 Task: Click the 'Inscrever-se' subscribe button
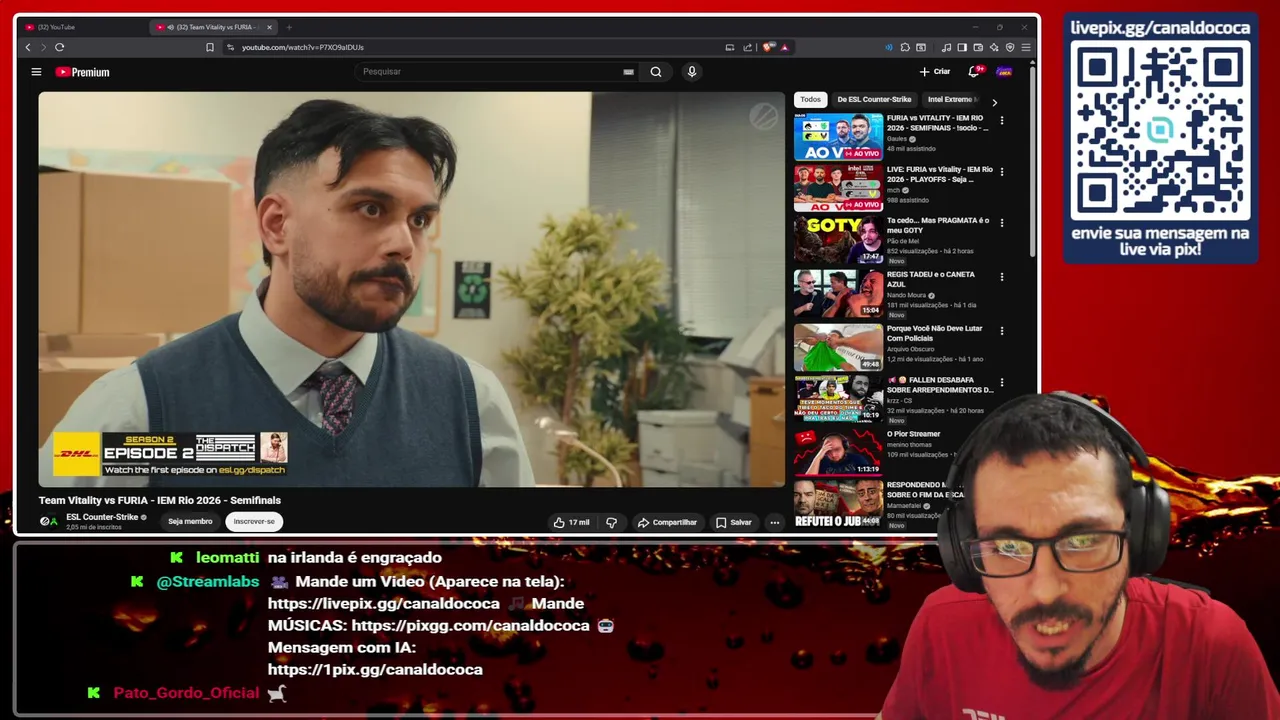click(x=254, y=521)
